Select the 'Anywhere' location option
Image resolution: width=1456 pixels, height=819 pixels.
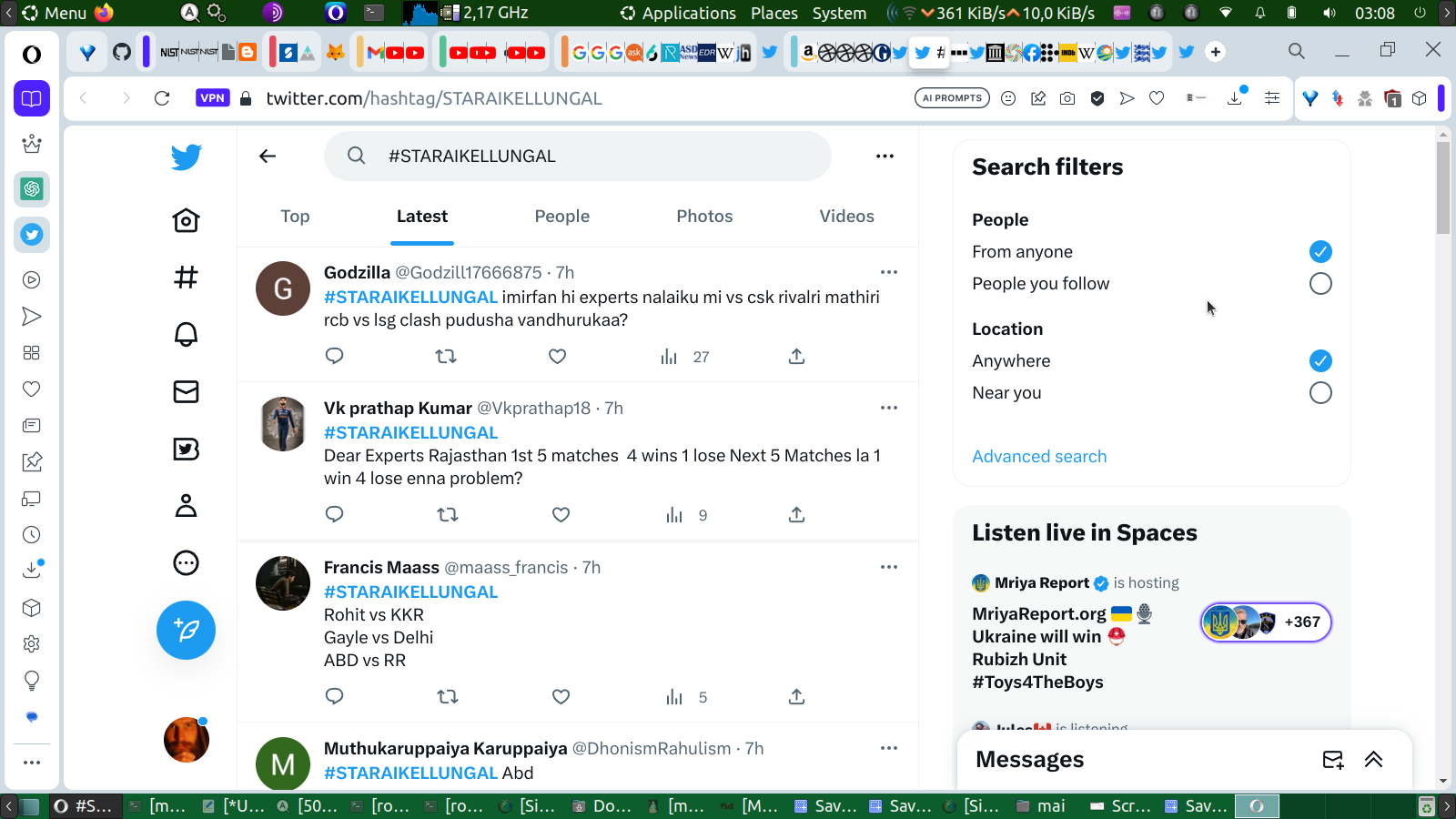(1320, 360)
